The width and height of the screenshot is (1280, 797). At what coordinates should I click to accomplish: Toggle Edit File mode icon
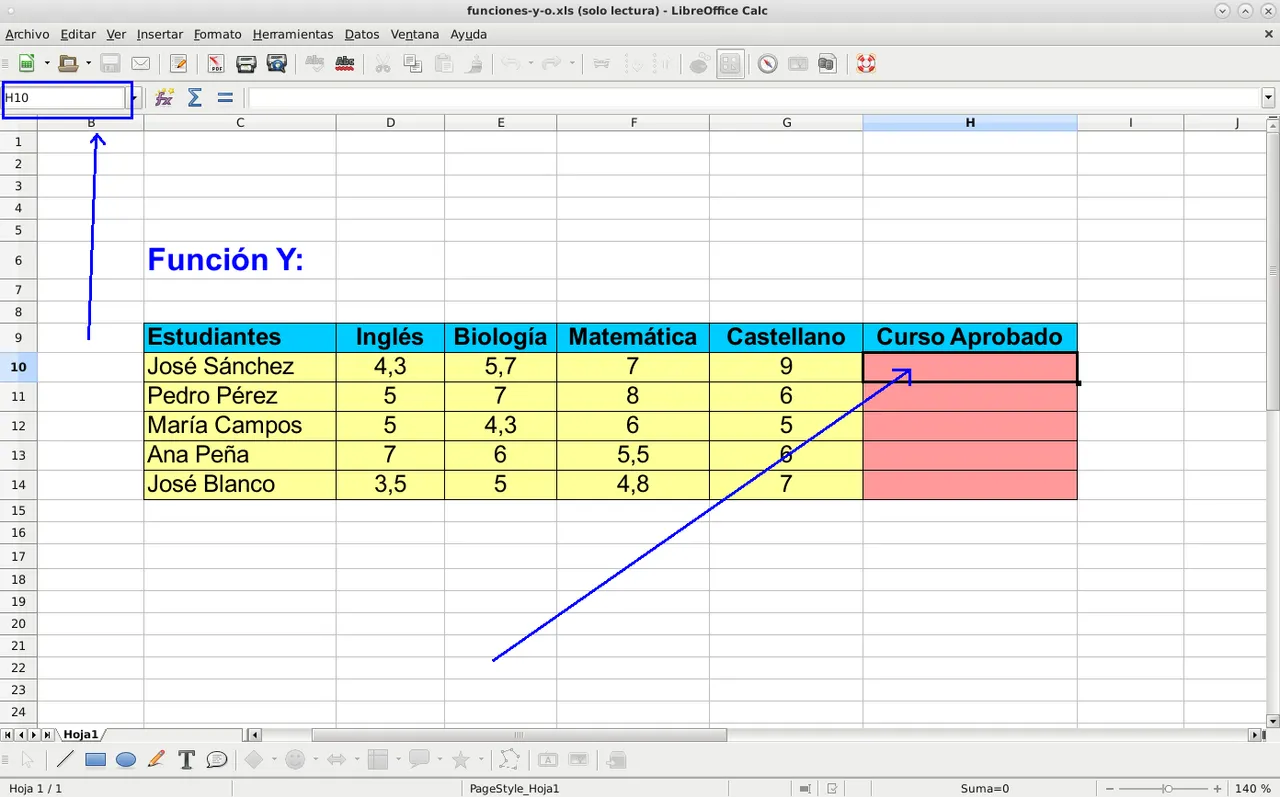pyautogui.click(x=179, y=64)
